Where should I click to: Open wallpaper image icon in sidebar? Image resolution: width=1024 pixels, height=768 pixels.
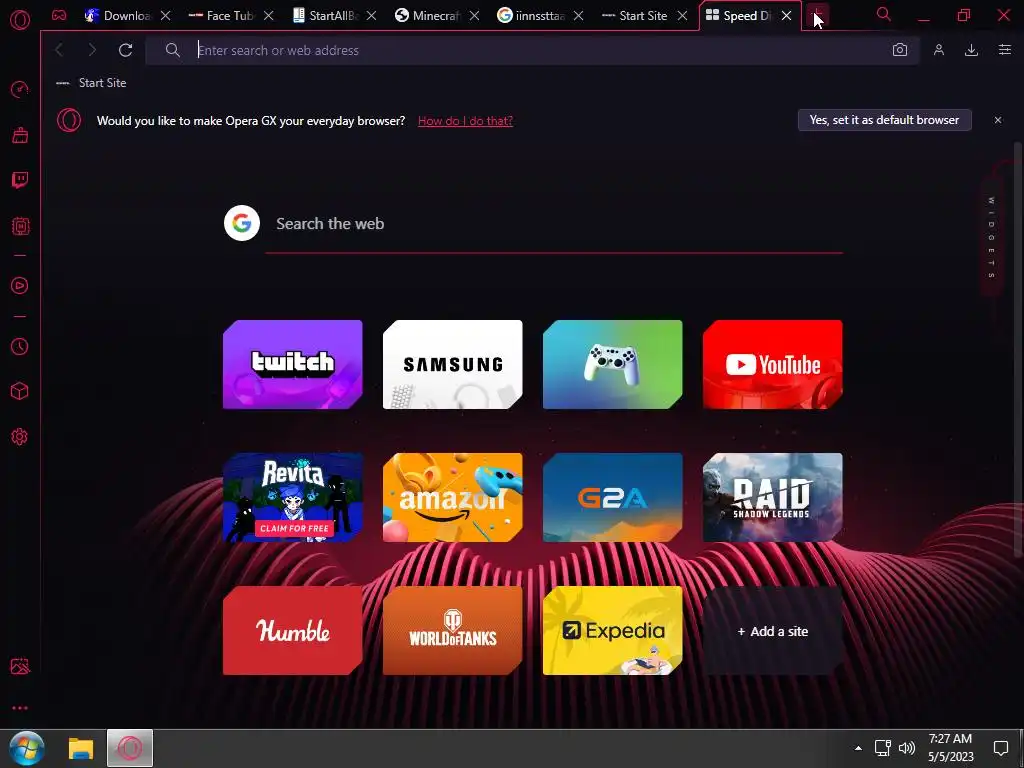20,666
